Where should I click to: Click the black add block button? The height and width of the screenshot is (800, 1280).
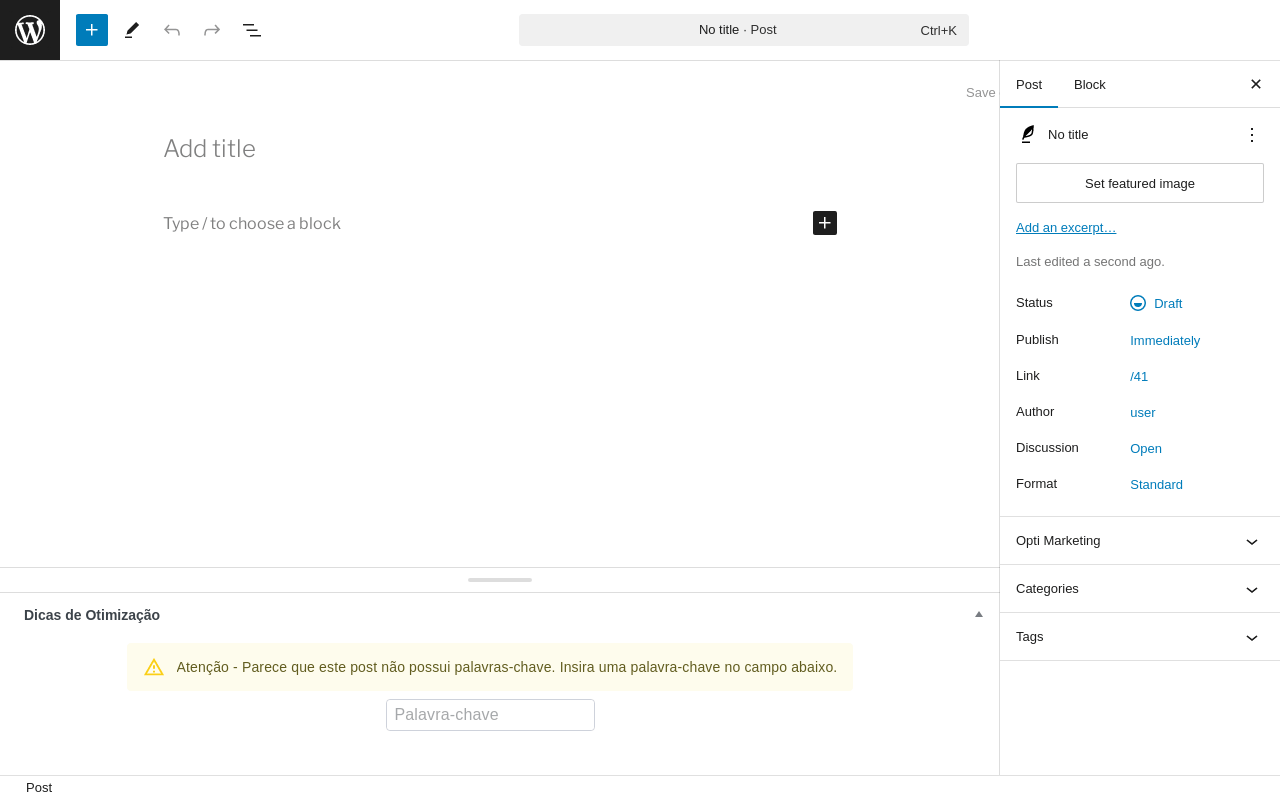[x=825, y=223]
